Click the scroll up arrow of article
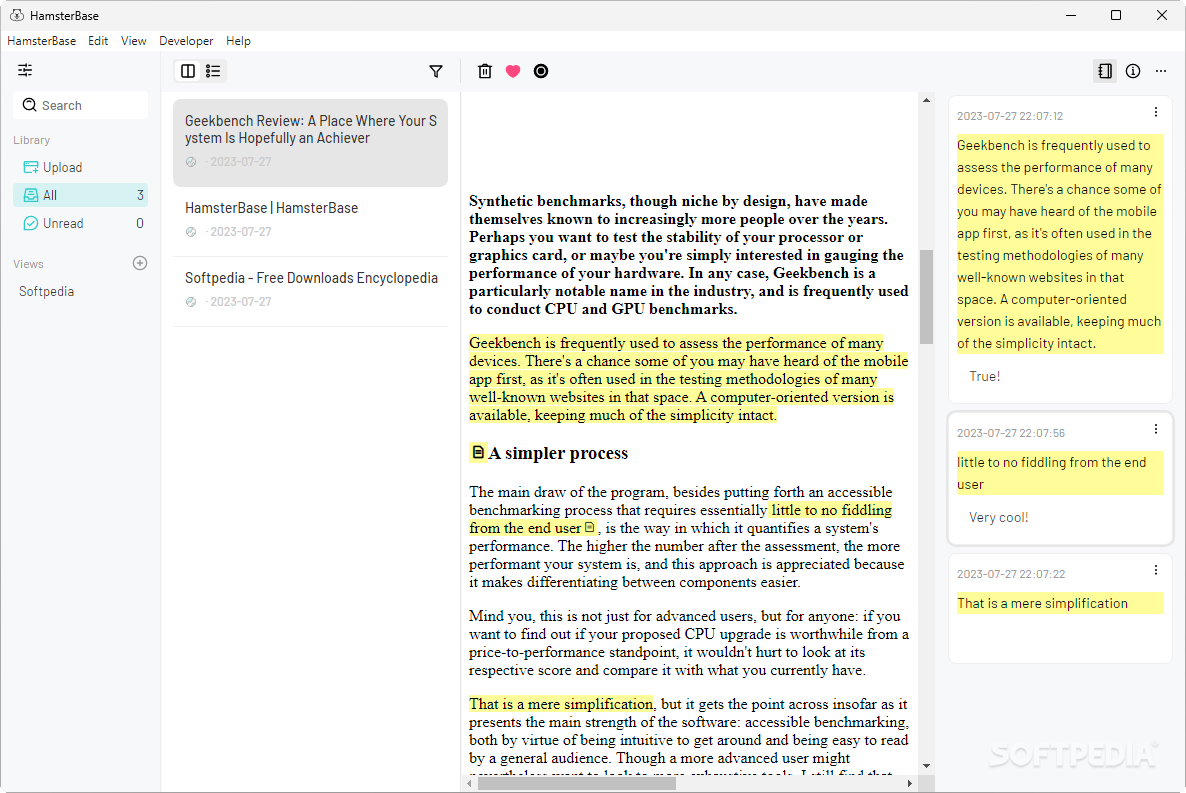This screenshot has height=793, width=1186. click(x=927, y=100)
